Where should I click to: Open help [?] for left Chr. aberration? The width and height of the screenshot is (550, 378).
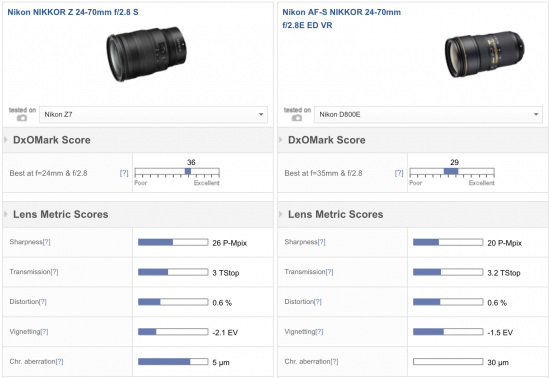[60, 361]
